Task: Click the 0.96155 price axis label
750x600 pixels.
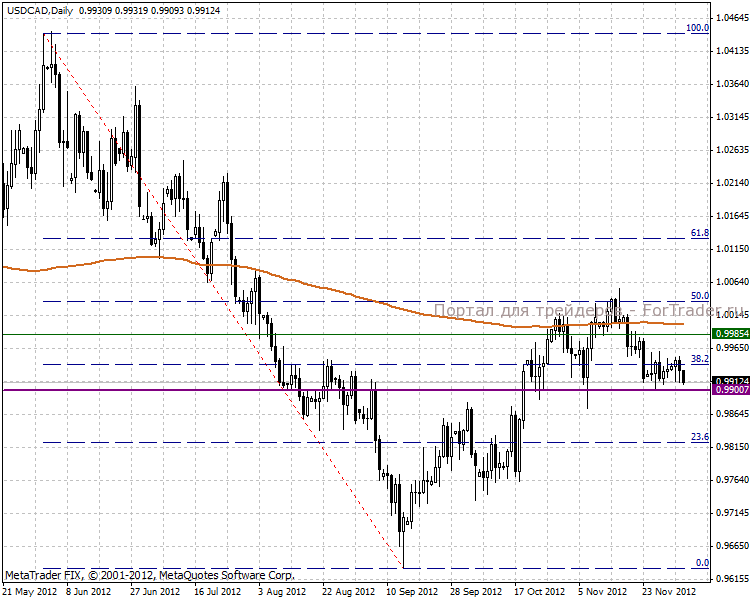Action: (x=733, y=579)
